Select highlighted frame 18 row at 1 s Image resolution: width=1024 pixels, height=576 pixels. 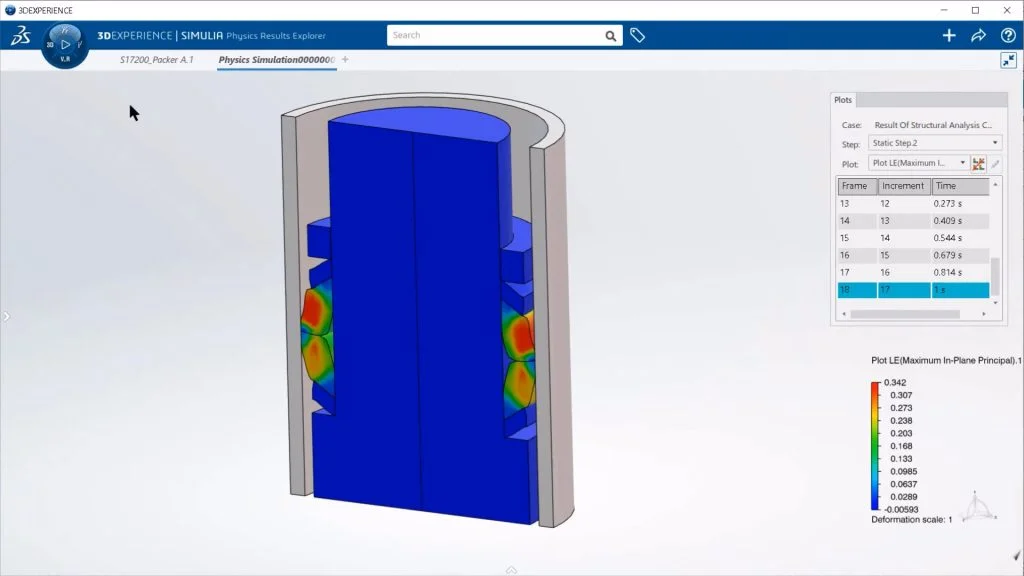pos(913,290)
